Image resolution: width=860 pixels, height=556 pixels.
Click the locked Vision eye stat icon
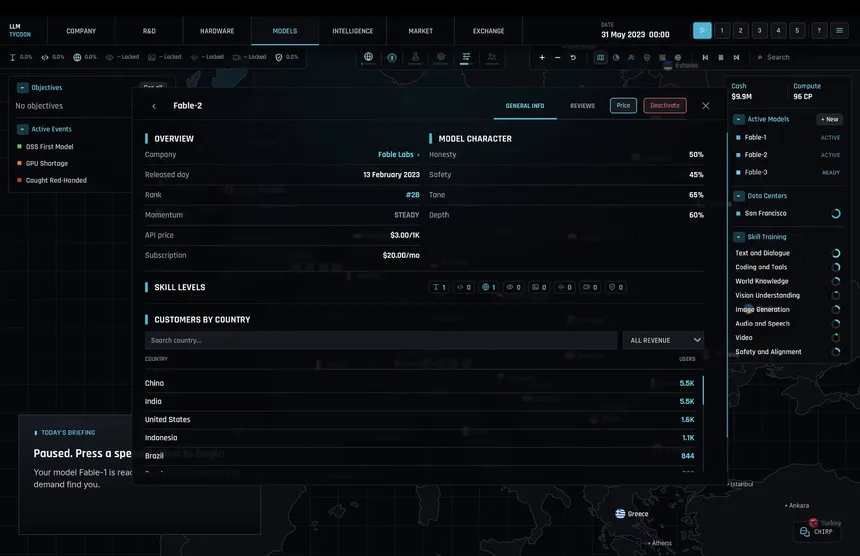click(110, 57)
